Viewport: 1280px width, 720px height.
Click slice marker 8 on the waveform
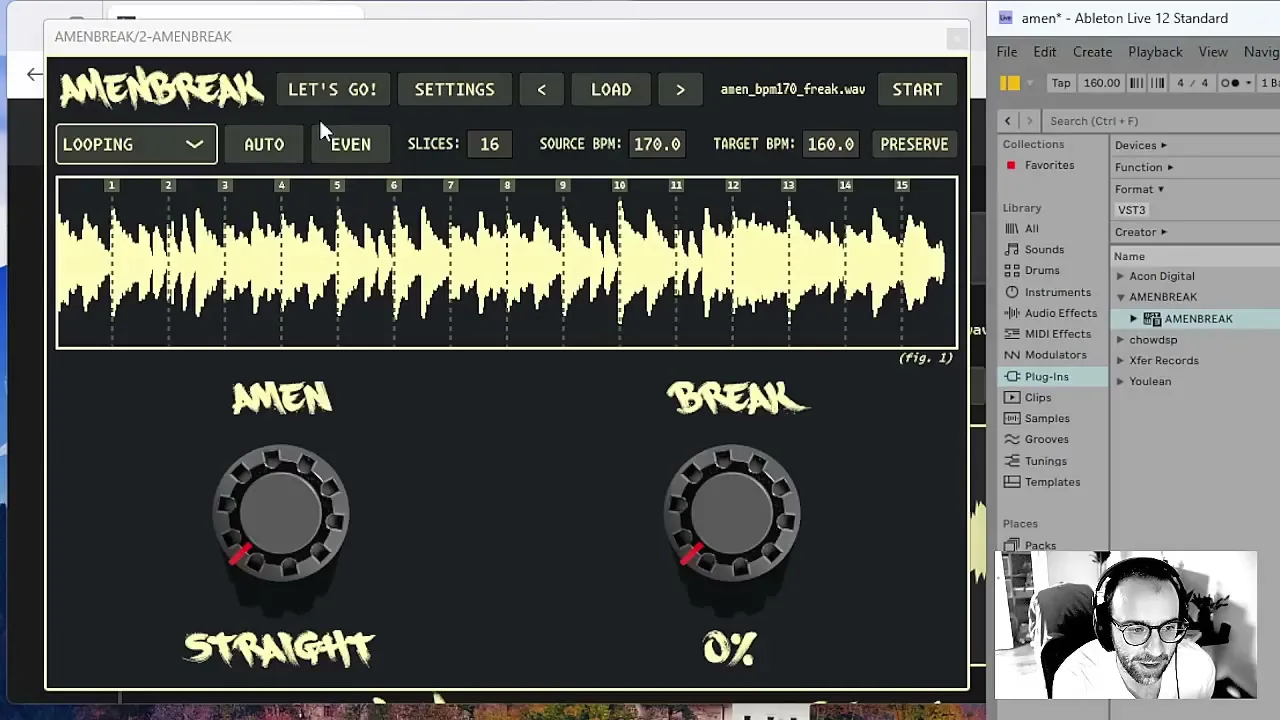(x=507, y=186)
